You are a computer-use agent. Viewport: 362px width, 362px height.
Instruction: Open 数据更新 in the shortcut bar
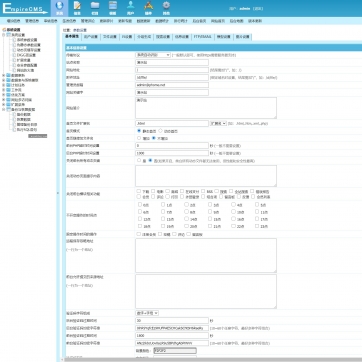143,21
